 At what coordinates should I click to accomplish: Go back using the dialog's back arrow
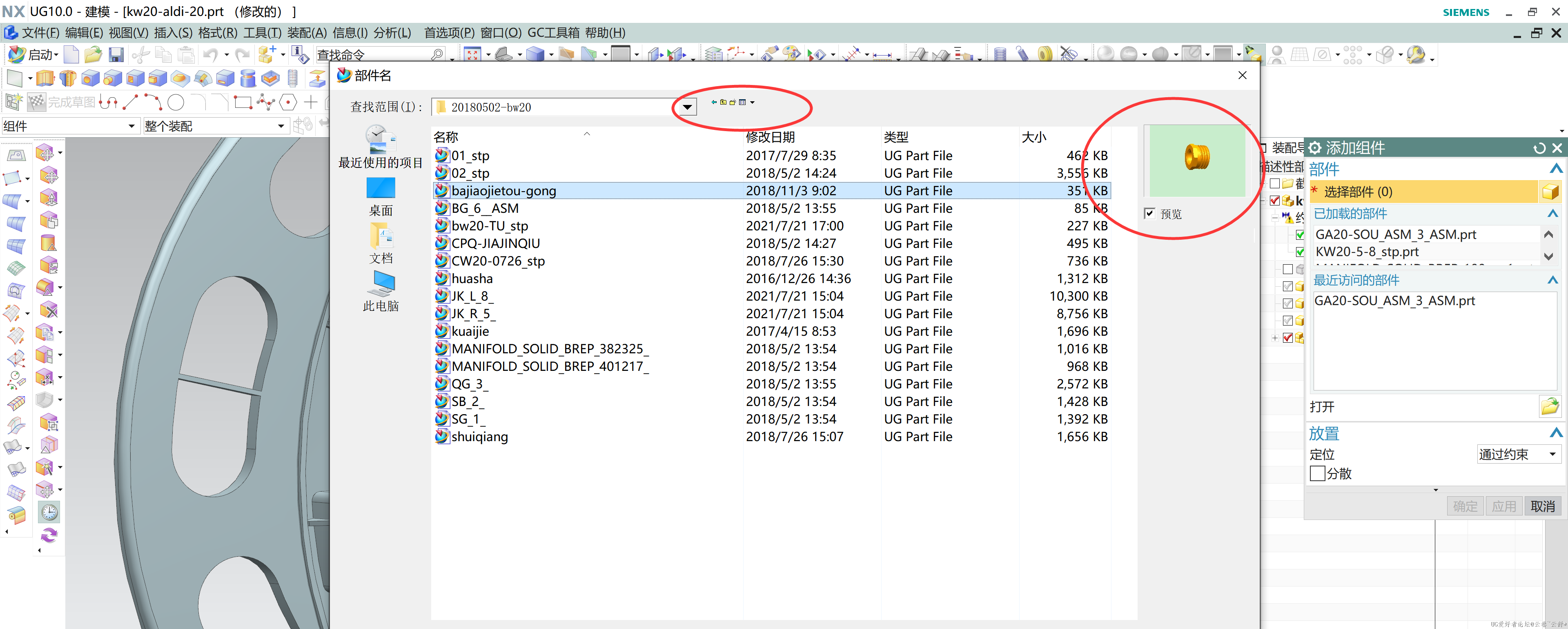[714, 102]
